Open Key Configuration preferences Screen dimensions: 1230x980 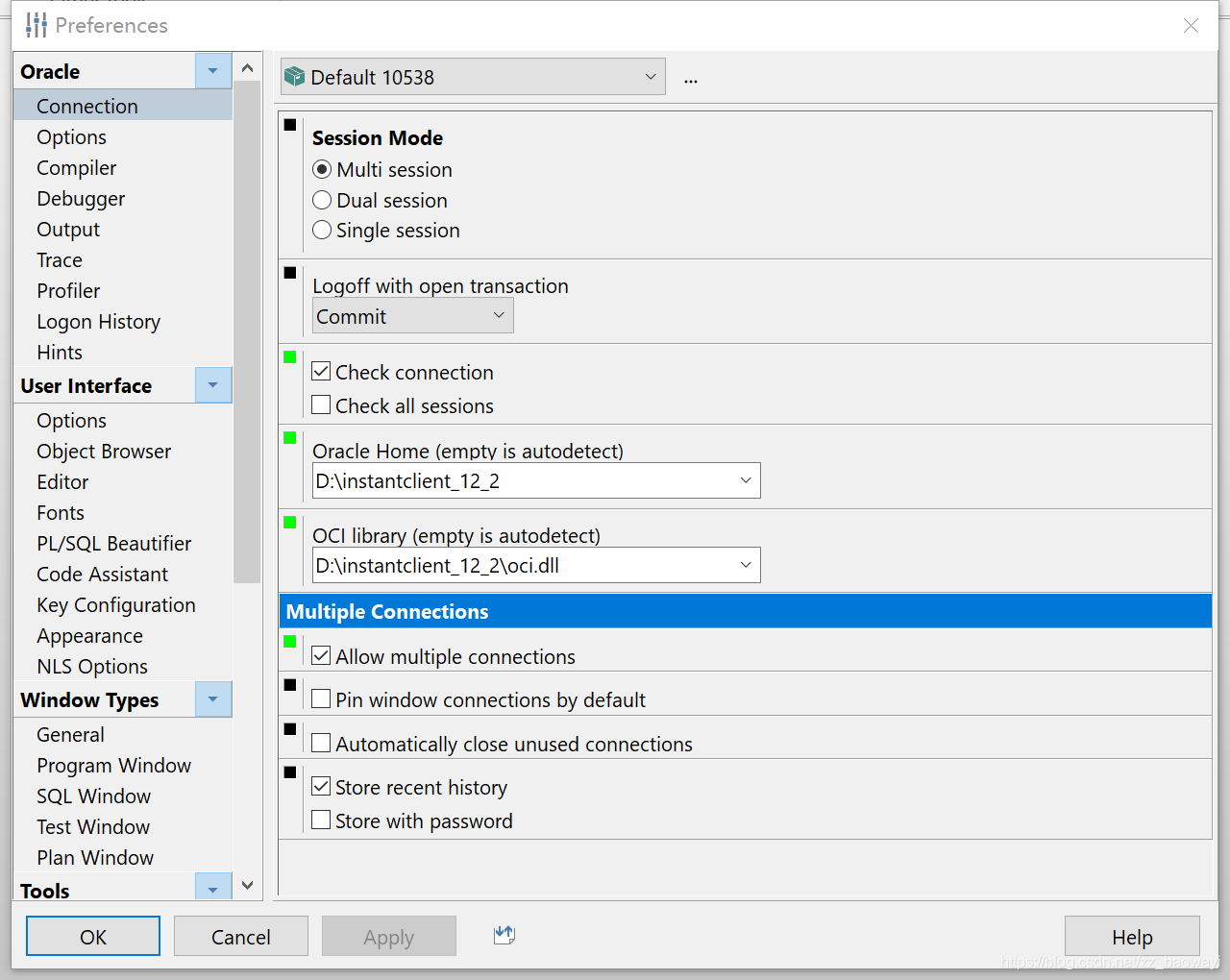116,604
